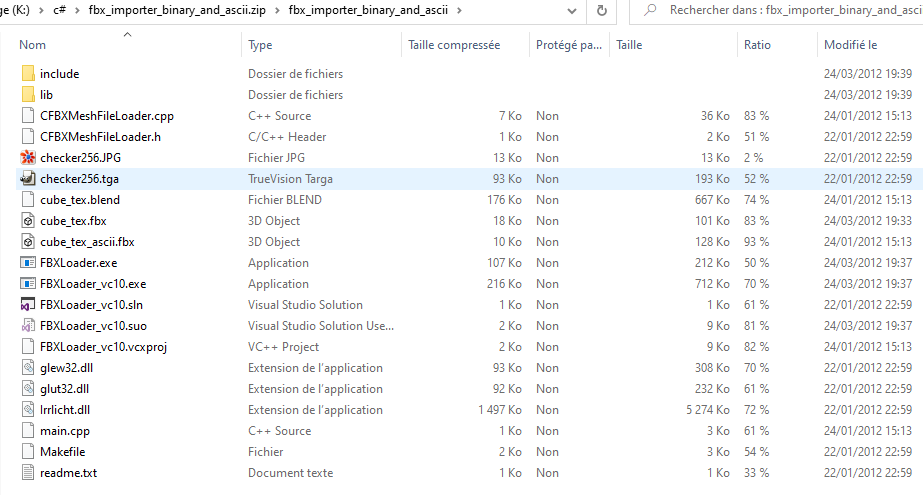Image resolution: width=923 pixels, height=495 pixels.
Task: Expand chevron after the c# breadcrumb
Action: 77,11
